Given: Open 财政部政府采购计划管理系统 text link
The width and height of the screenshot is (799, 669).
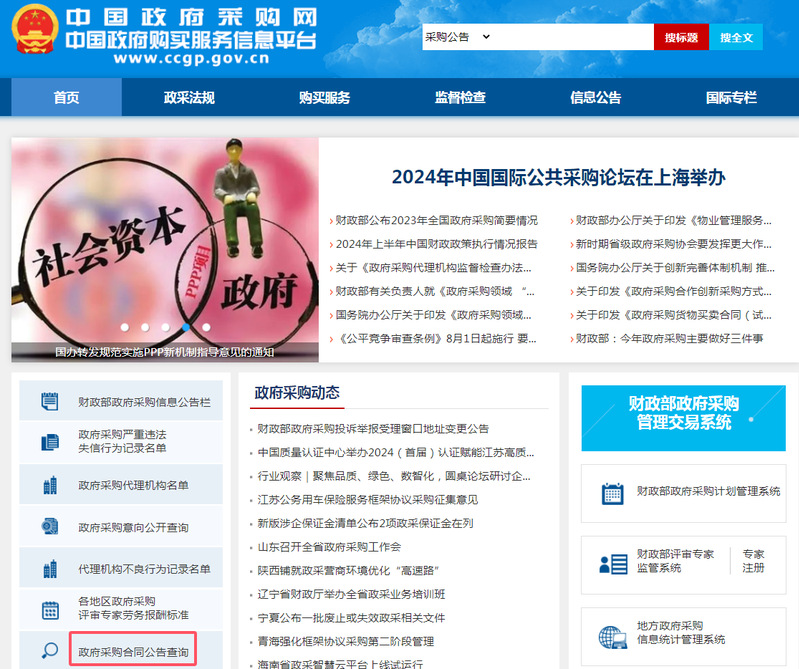Looking at the screenshot, I should tap(708, 491).
